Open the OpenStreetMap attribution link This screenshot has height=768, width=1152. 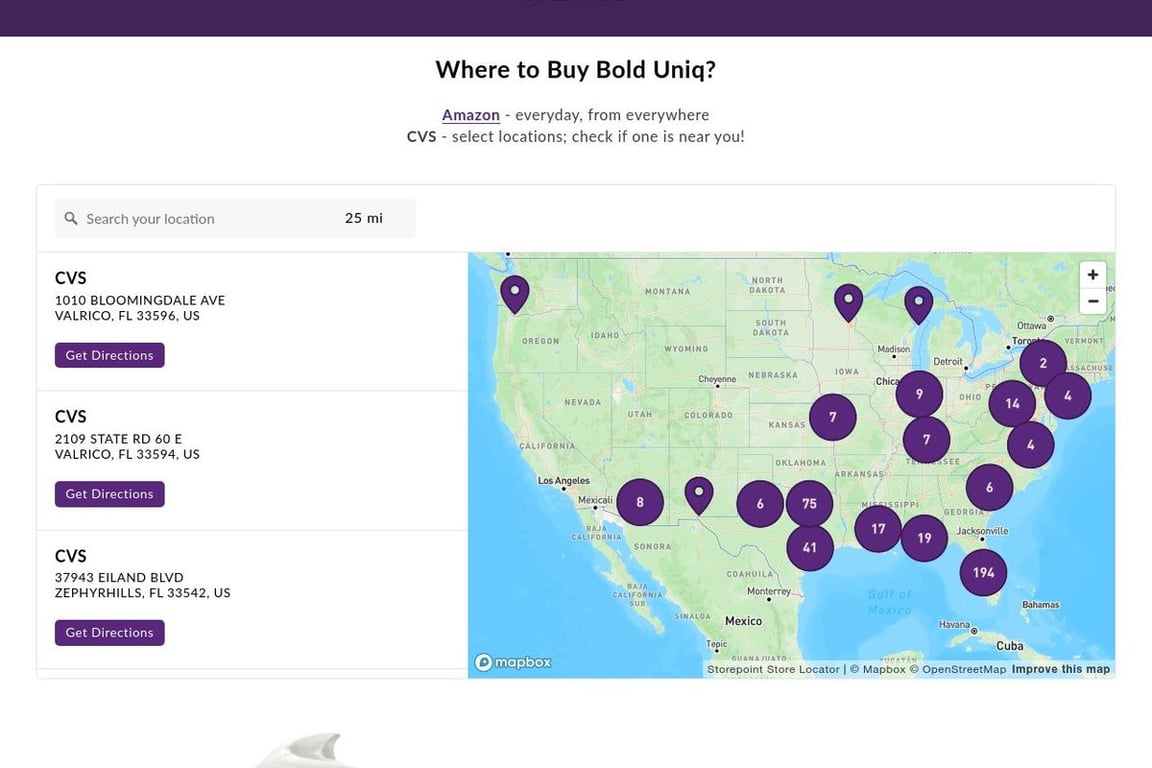(958, 670)
